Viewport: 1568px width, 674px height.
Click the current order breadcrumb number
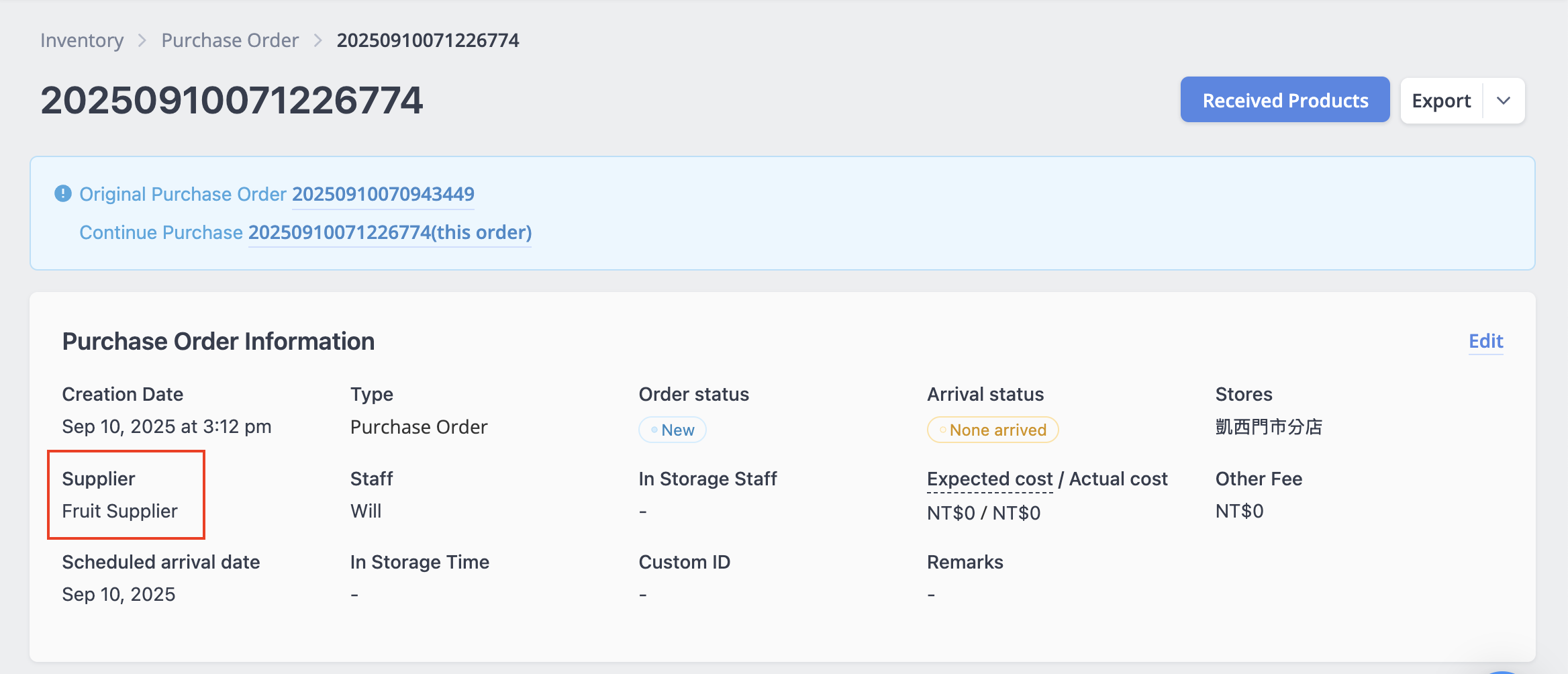point(428,40)
